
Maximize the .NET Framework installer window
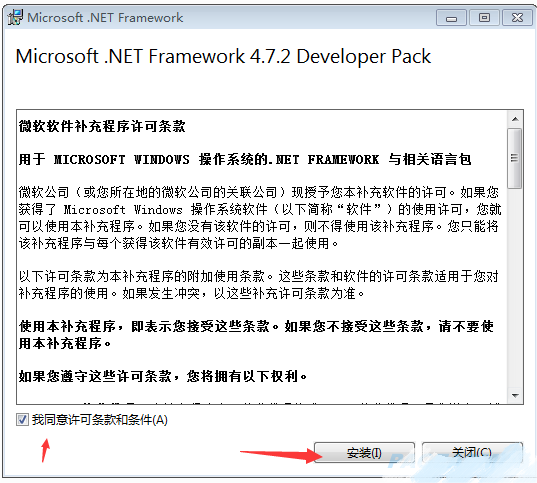click(x=484, y=18)
